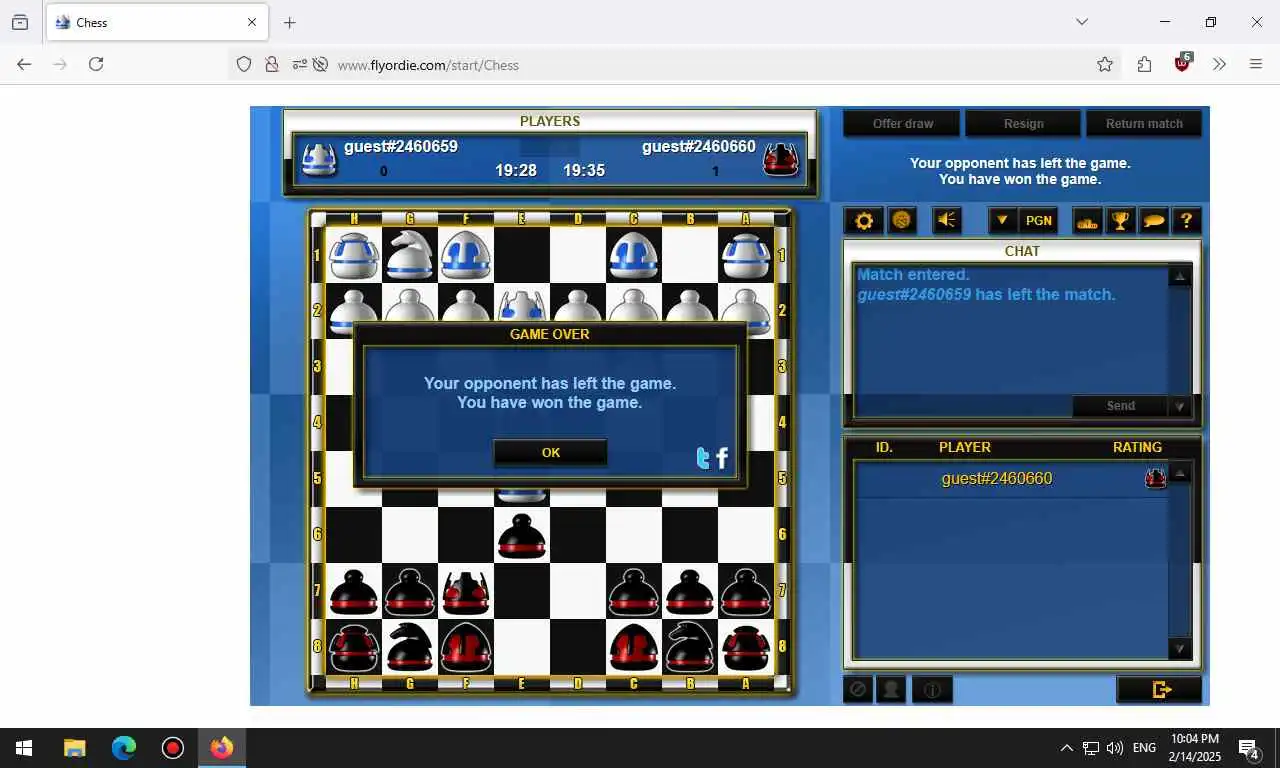Bookmark this page with the star
The image size is (1280, 768).
point(1105,64)
